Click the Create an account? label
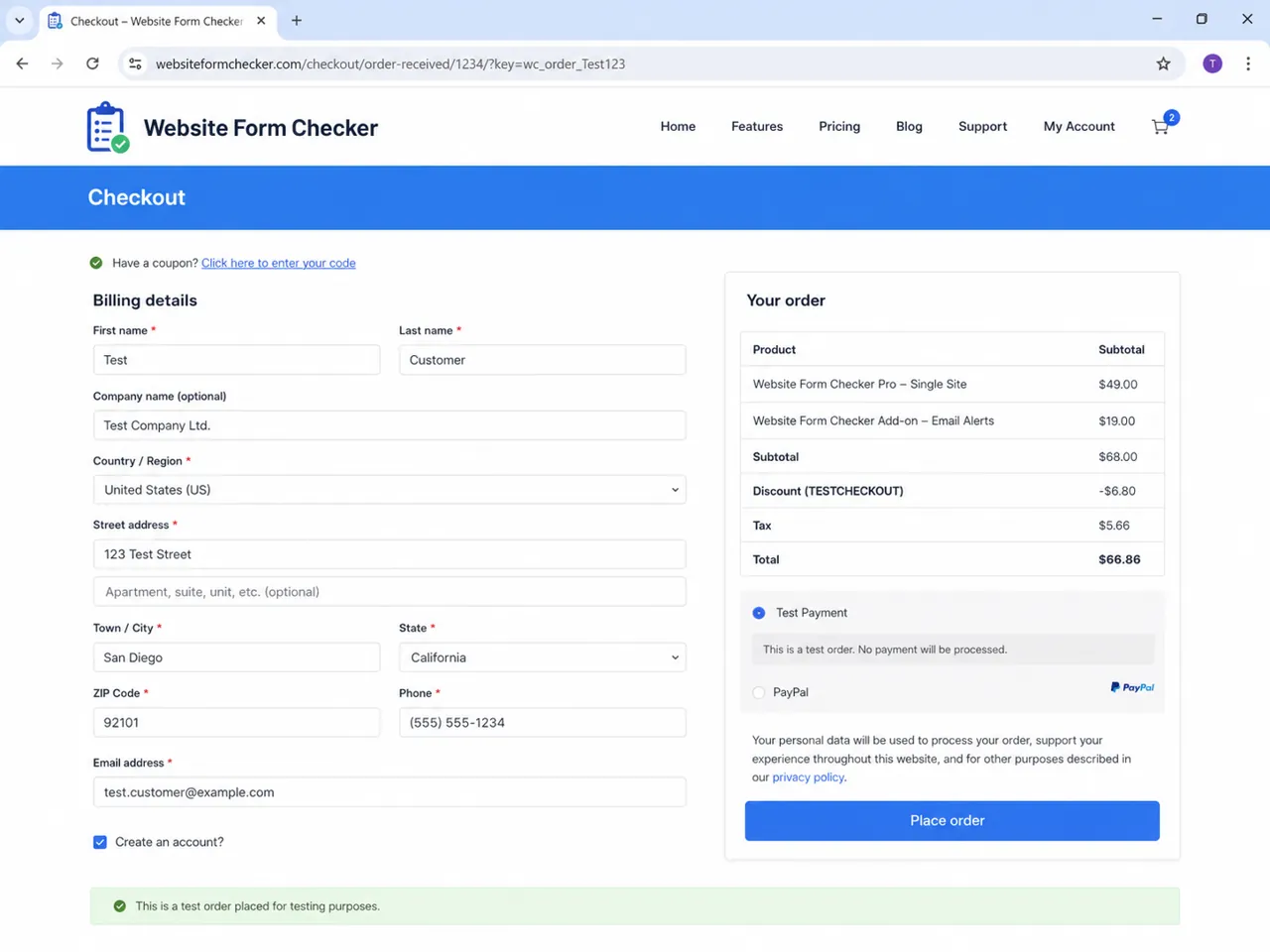The width and height of the screenshot is (1270, 952). coord(169,842)
